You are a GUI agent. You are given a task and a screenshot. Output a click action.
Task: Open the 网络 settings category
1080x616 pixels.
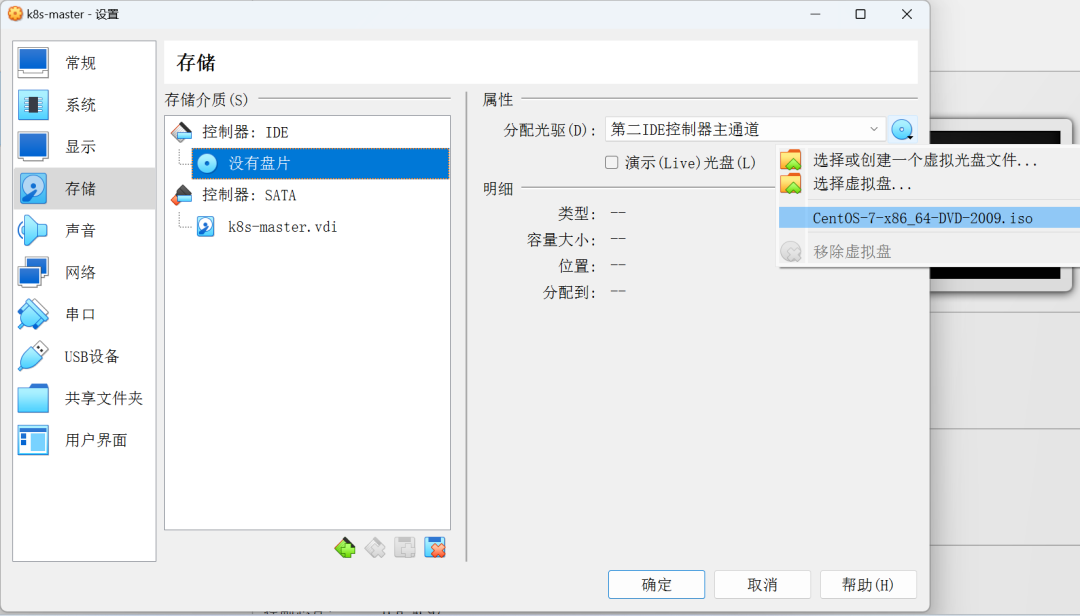84,272
